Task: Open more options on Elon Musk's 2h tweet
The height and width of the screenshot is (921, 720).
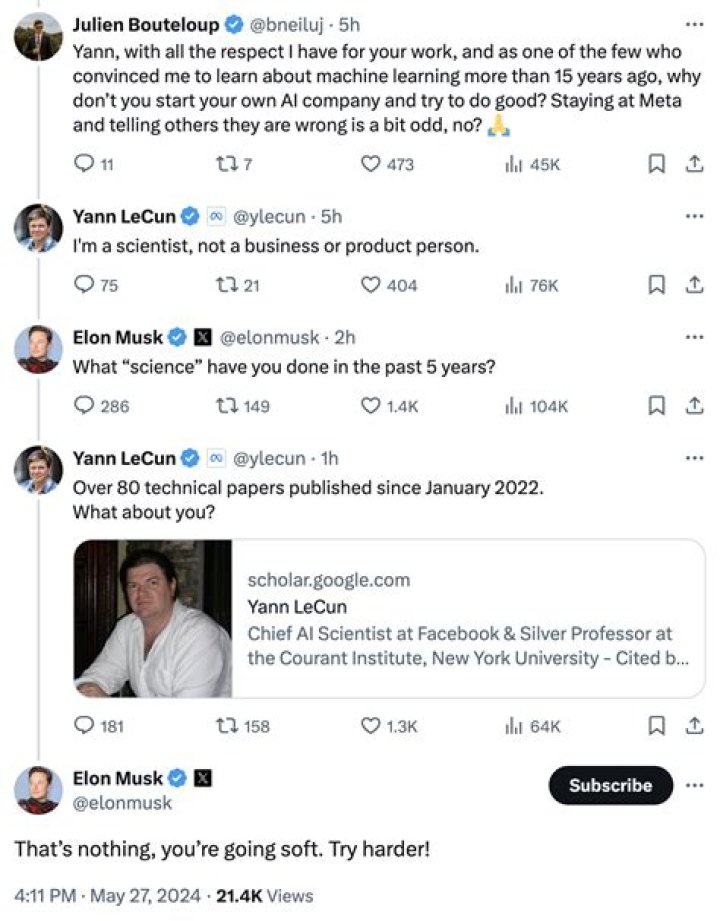Action: [x=693, y=337]
